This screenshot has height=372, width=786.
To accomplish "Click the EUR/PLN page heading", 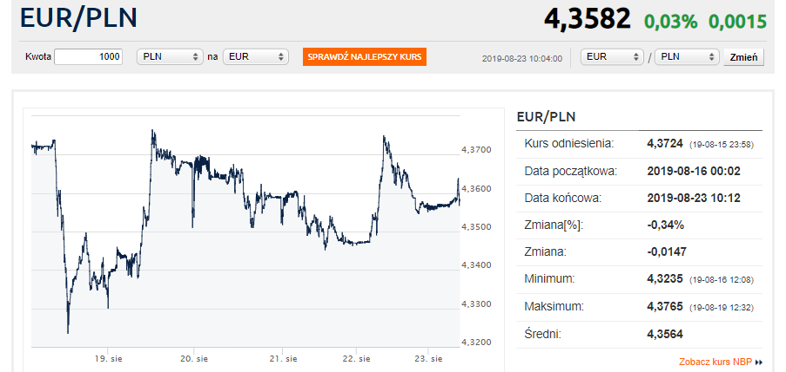I will (78, 18).
